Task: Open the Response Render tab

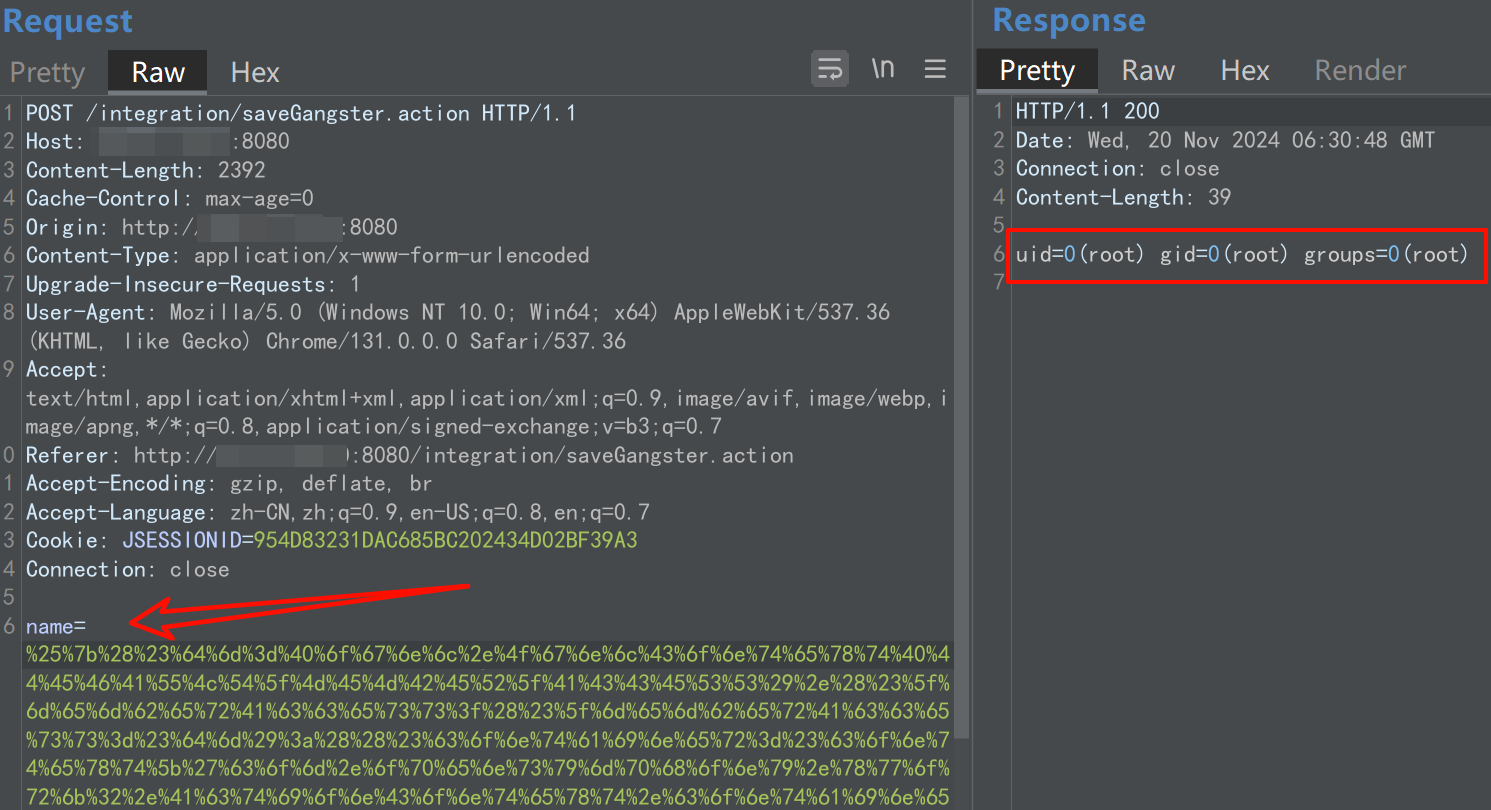Action: 1360,70
